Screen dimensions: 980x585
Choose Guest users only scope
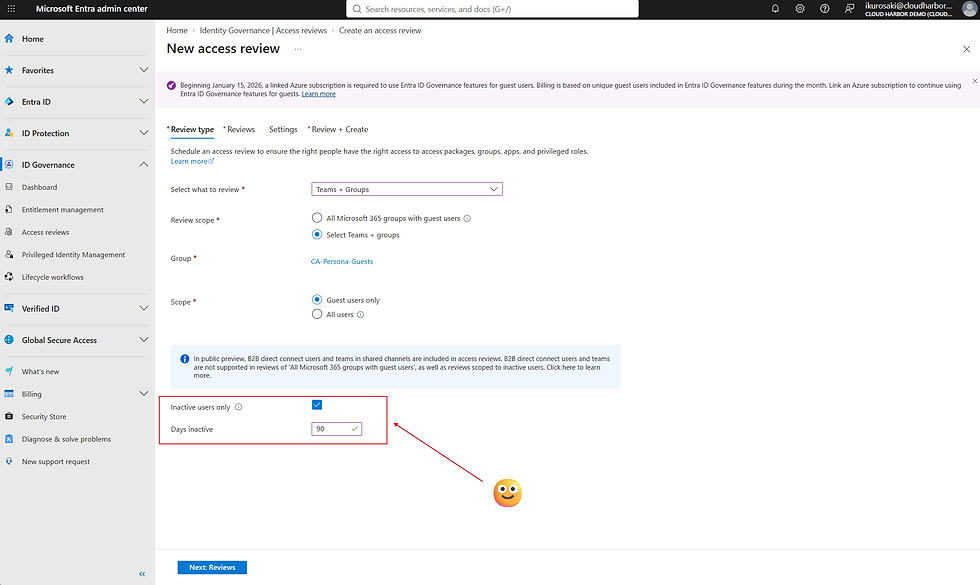(317, 300)
